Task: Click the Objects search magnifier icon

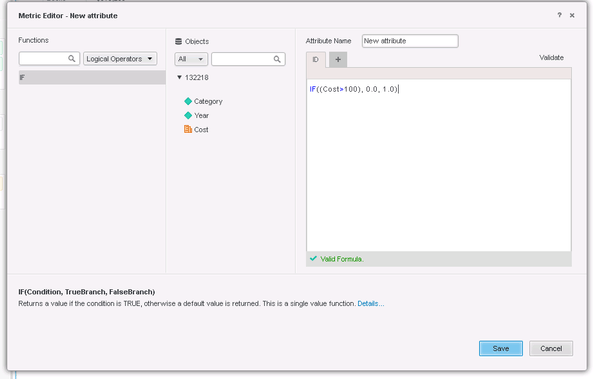Action: click(x=277, y=59)
